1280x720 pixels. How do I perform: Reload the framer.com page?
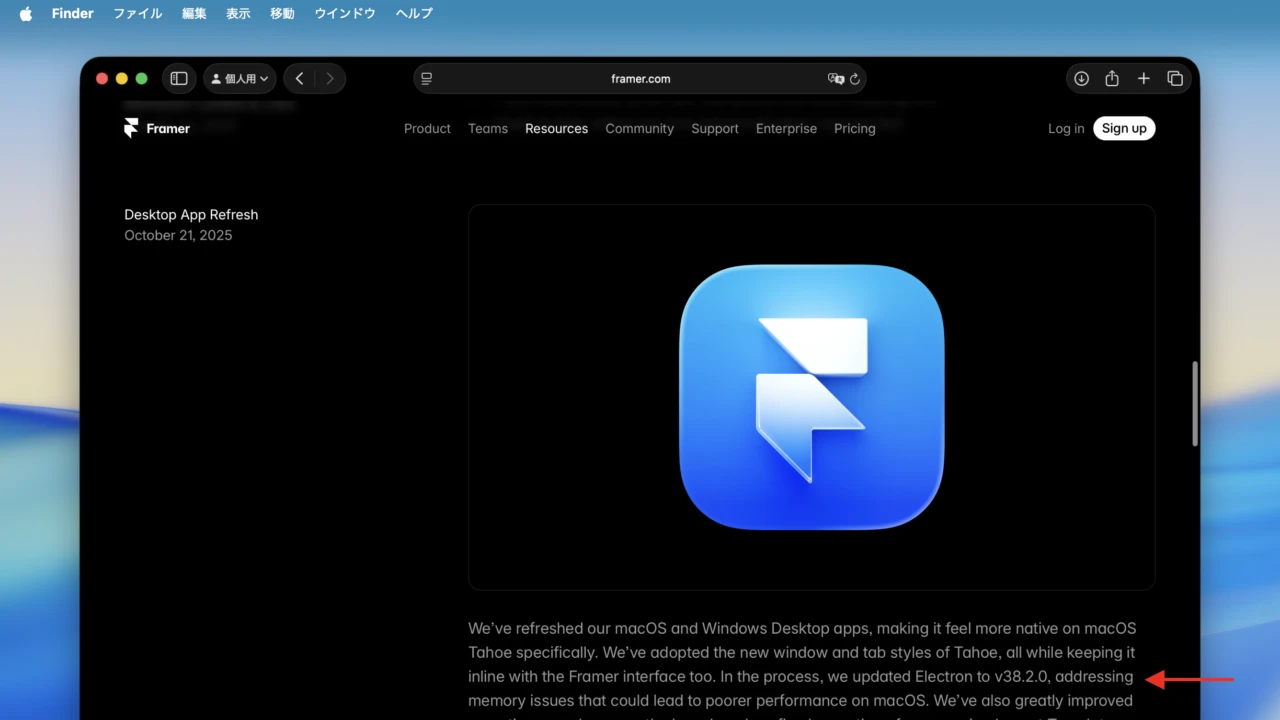[855, 78]
